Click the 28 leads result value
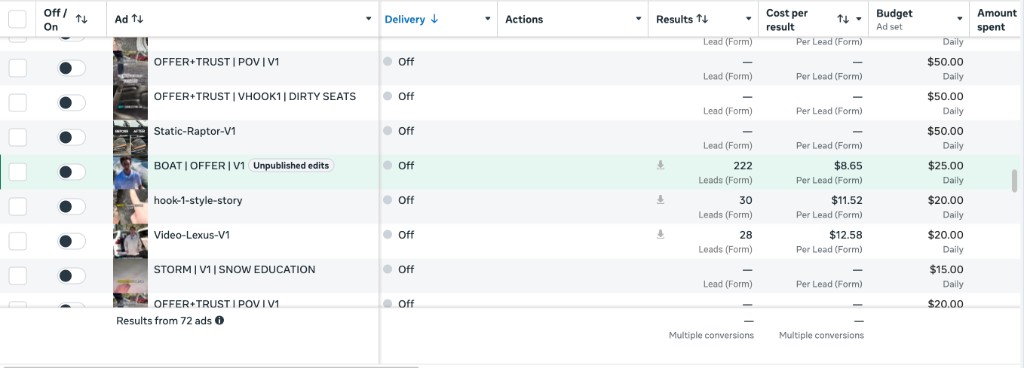1024x368 pixels. tap(746, 235)
